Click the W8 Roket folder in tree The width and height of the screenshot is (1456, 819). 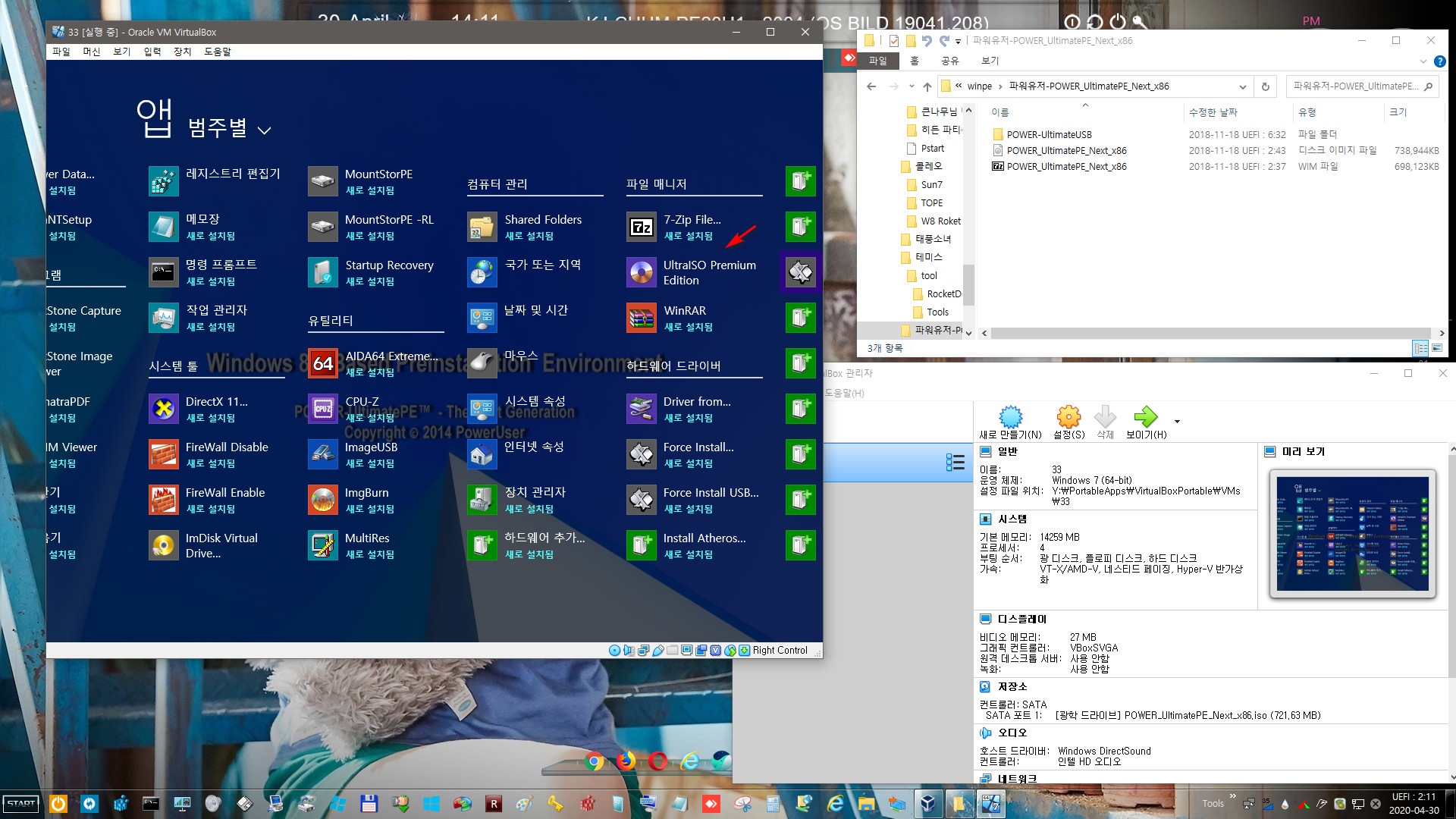[x=940, y=221]
